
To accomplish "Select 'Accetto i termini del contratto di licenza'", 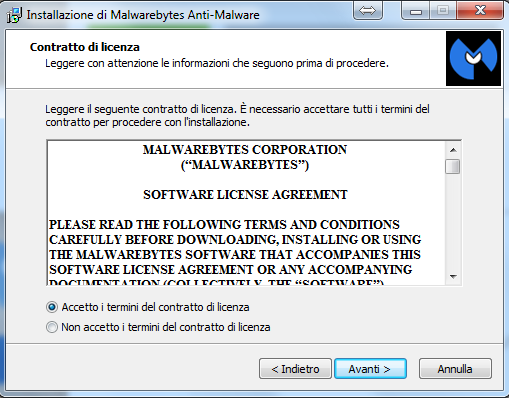I will 52,307.
